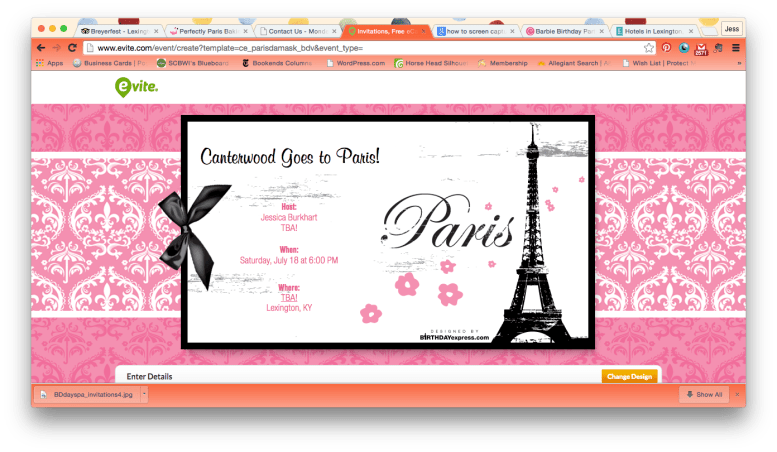Viewport: 777px width, 452px height.
Task: Open the Apps bookmarks shortcut
Action: [x=50, y=63]
